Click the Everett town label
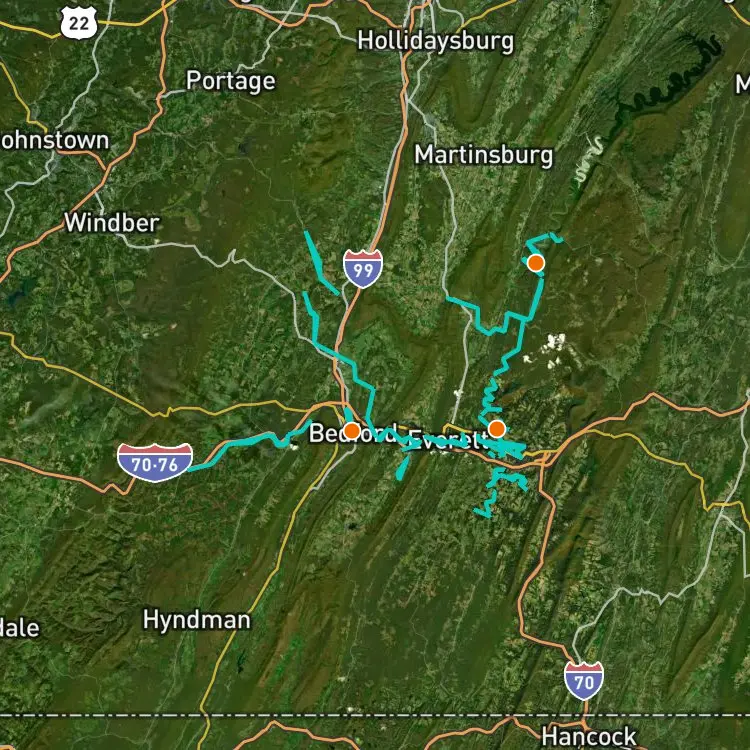 [449, 441]
